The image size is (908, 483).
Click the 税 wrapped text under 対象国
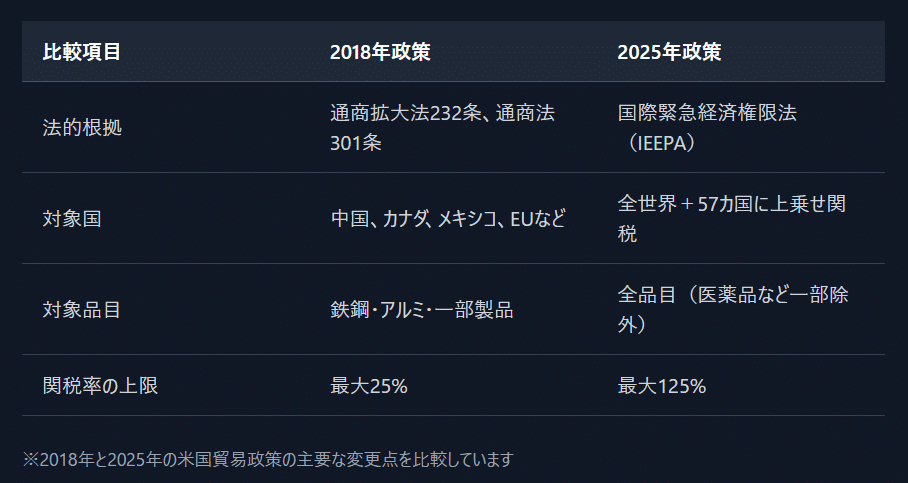coord(627,233)
